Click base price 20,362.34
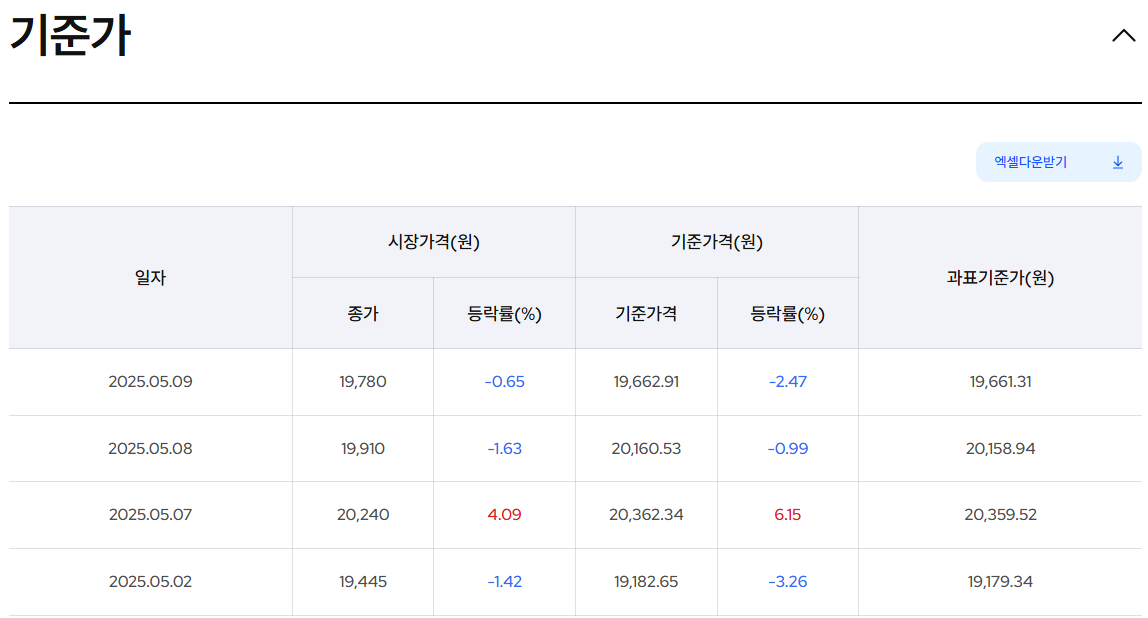Image resolution: width=1148 pixels, height=618 pixels. point(646,515)
